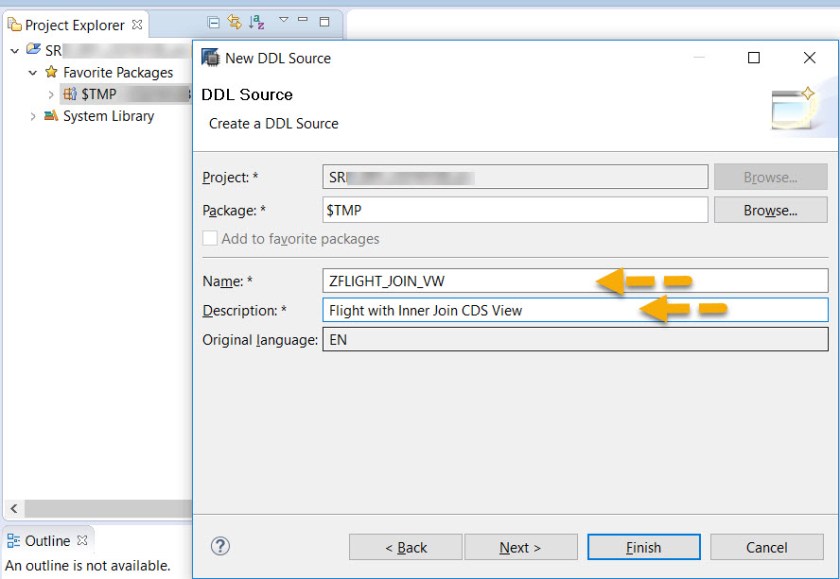Open Project Explorer view menu triangle
Screen dimensions: 840x579
[283, 20]
